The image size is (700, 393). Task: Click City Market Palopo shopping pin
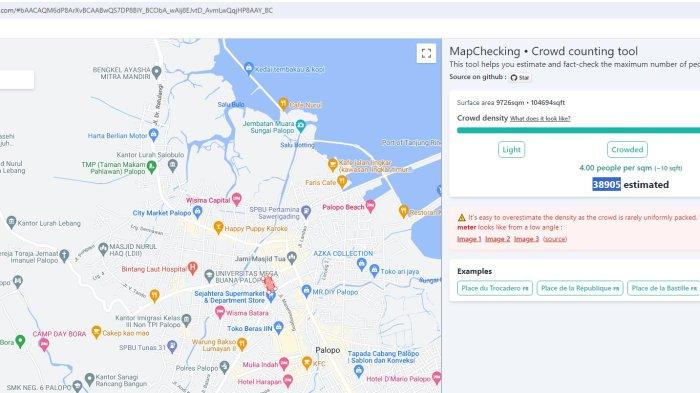(198, 212)
